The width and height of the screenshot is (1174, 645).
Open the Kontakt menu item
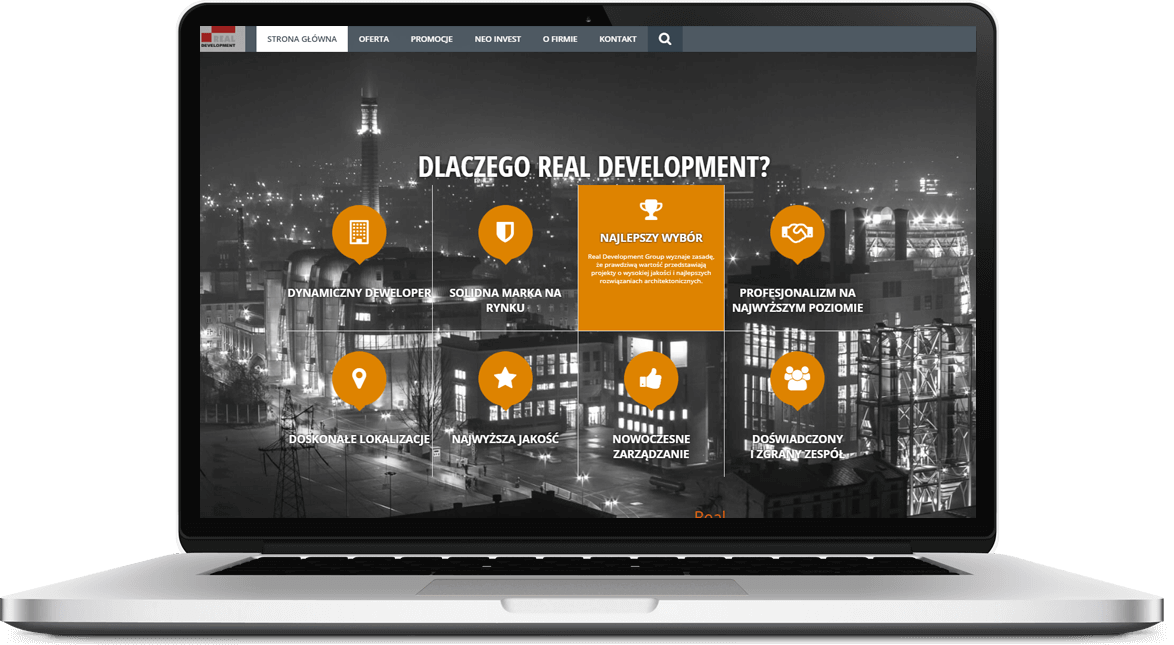[618, 39]
